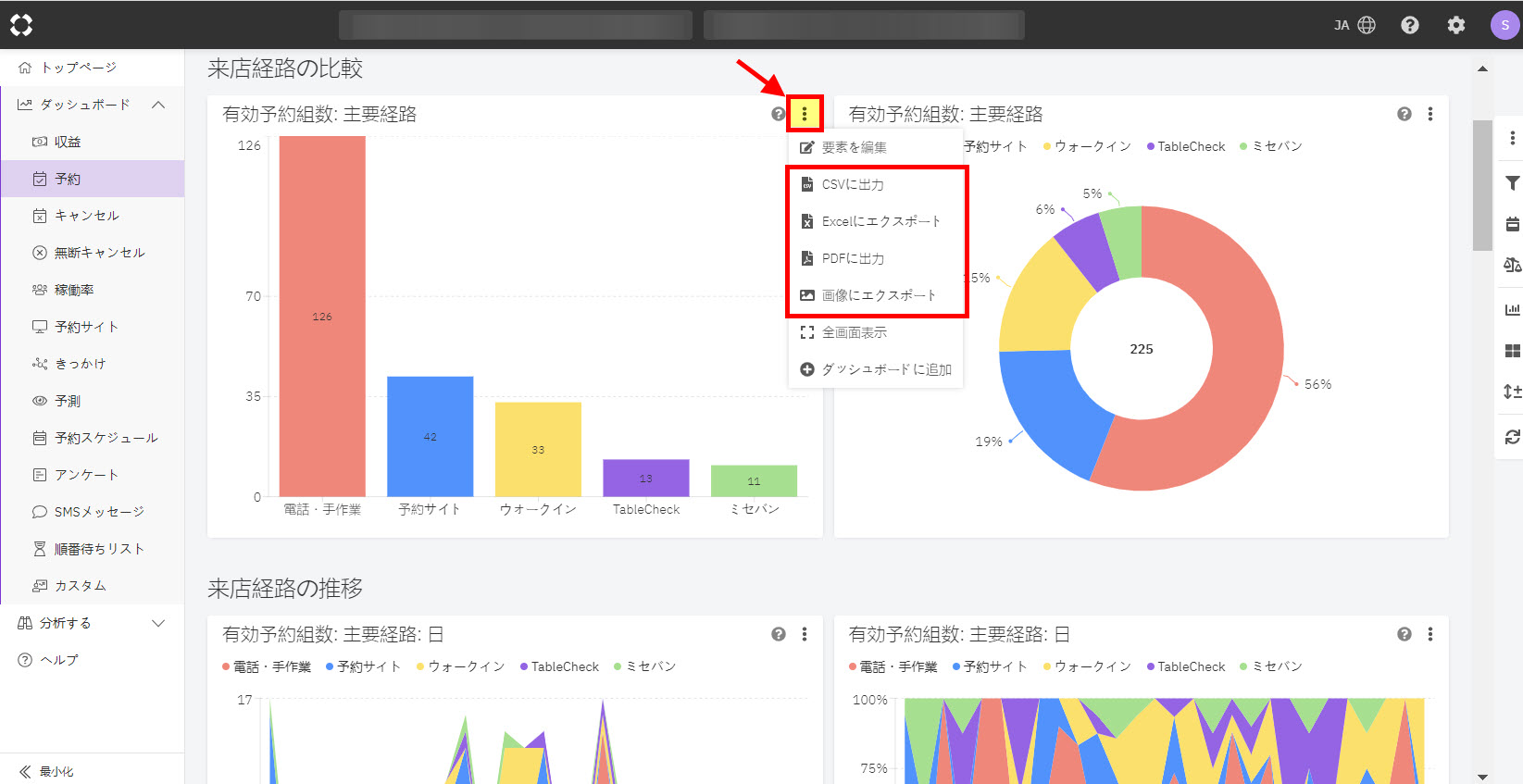Open the user avatar S menu

(x=1504, y=25)
